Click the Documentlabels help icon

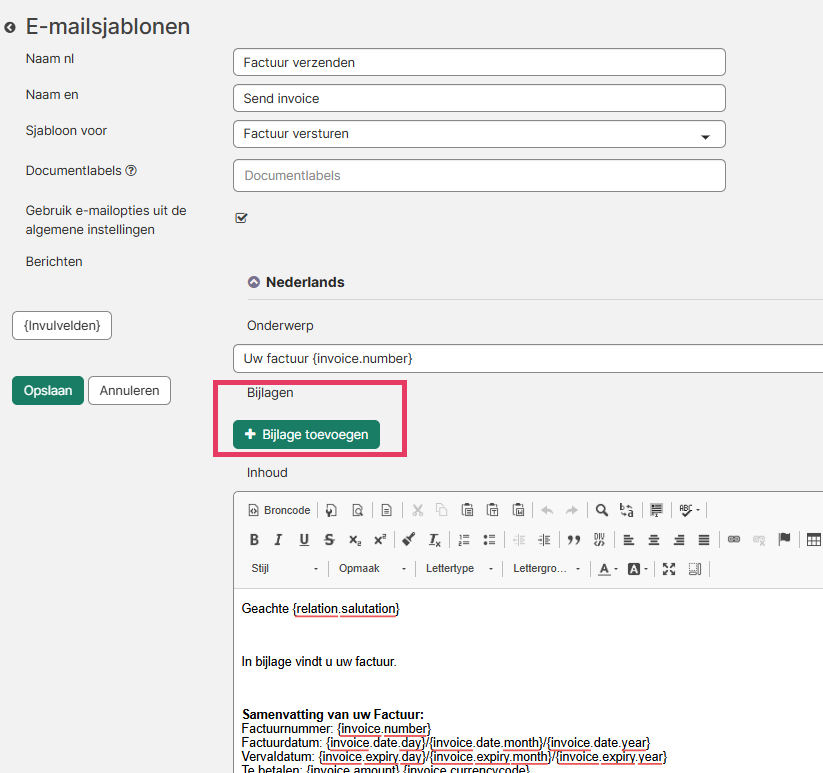tap(131, 171)
